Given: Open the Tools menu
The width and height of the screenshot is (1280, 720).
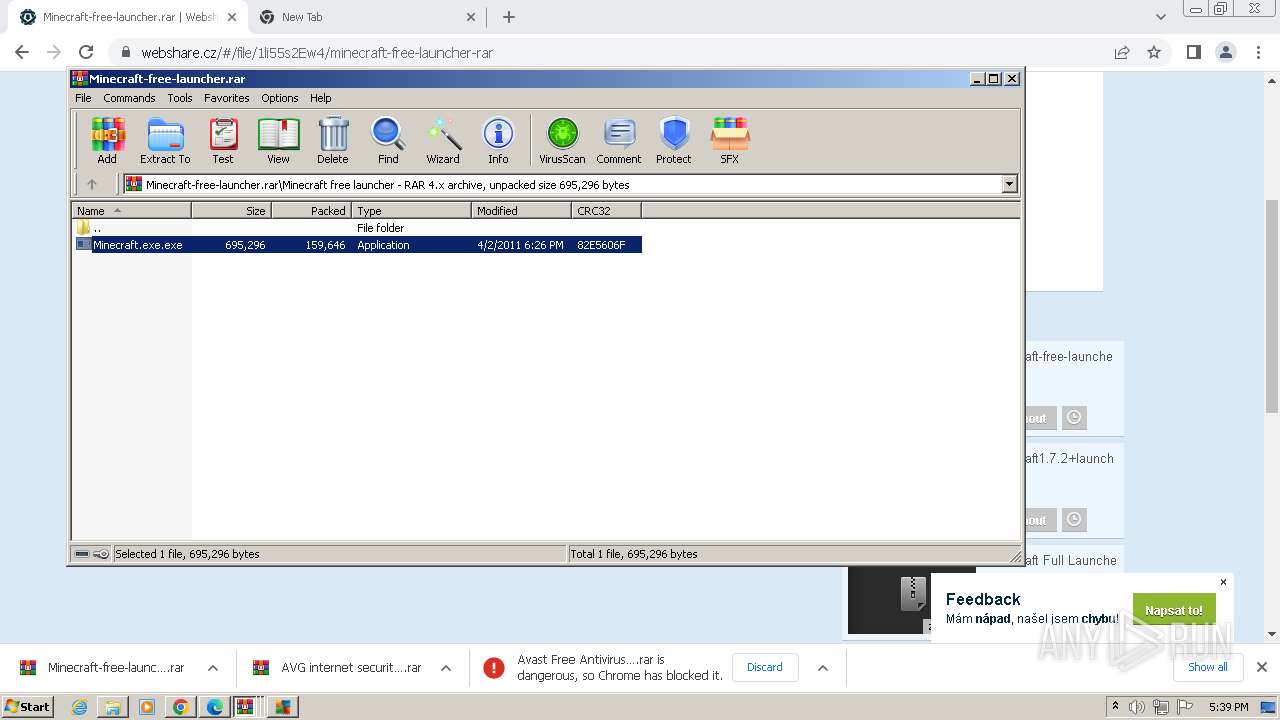Looking at the screenshot, I should 180,98.
